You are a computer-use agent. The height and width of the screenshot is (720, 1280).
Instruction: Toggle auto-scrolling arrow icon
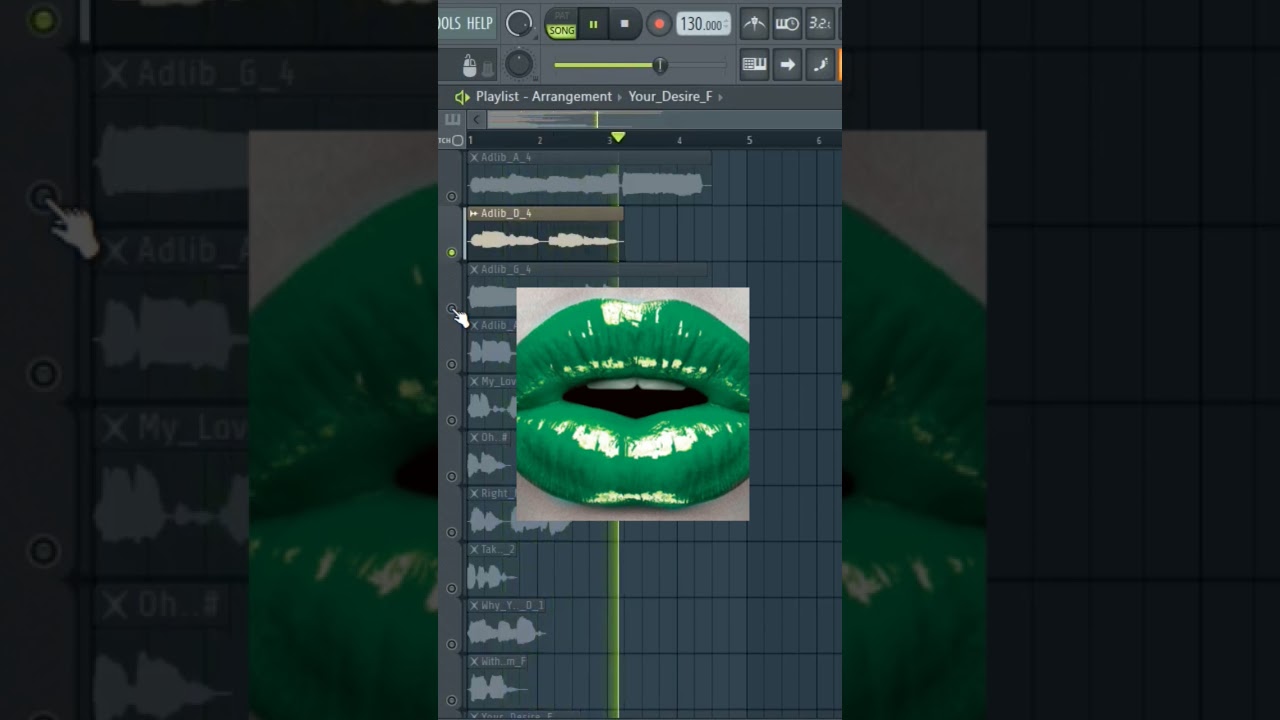tap(787, 65)
